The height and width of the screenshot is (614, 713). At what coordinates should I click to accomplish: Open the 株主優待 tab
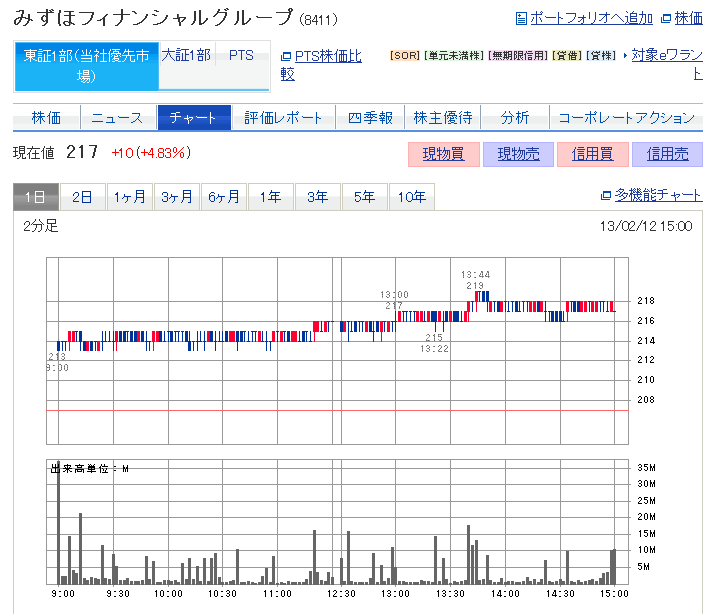coord(443,118)
